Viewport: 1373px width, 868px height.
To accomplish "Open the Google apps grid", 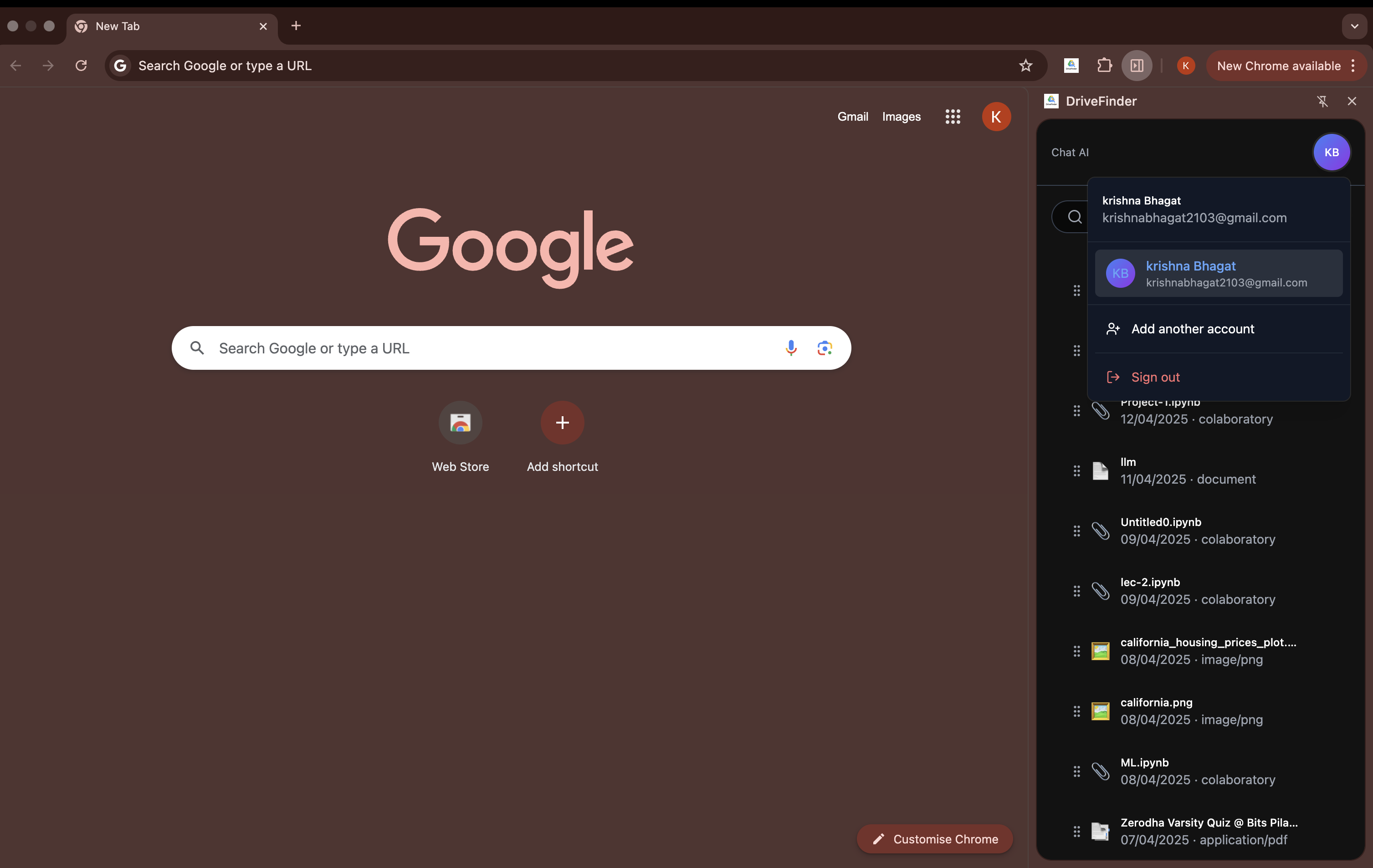I will (x=952, y=117).
